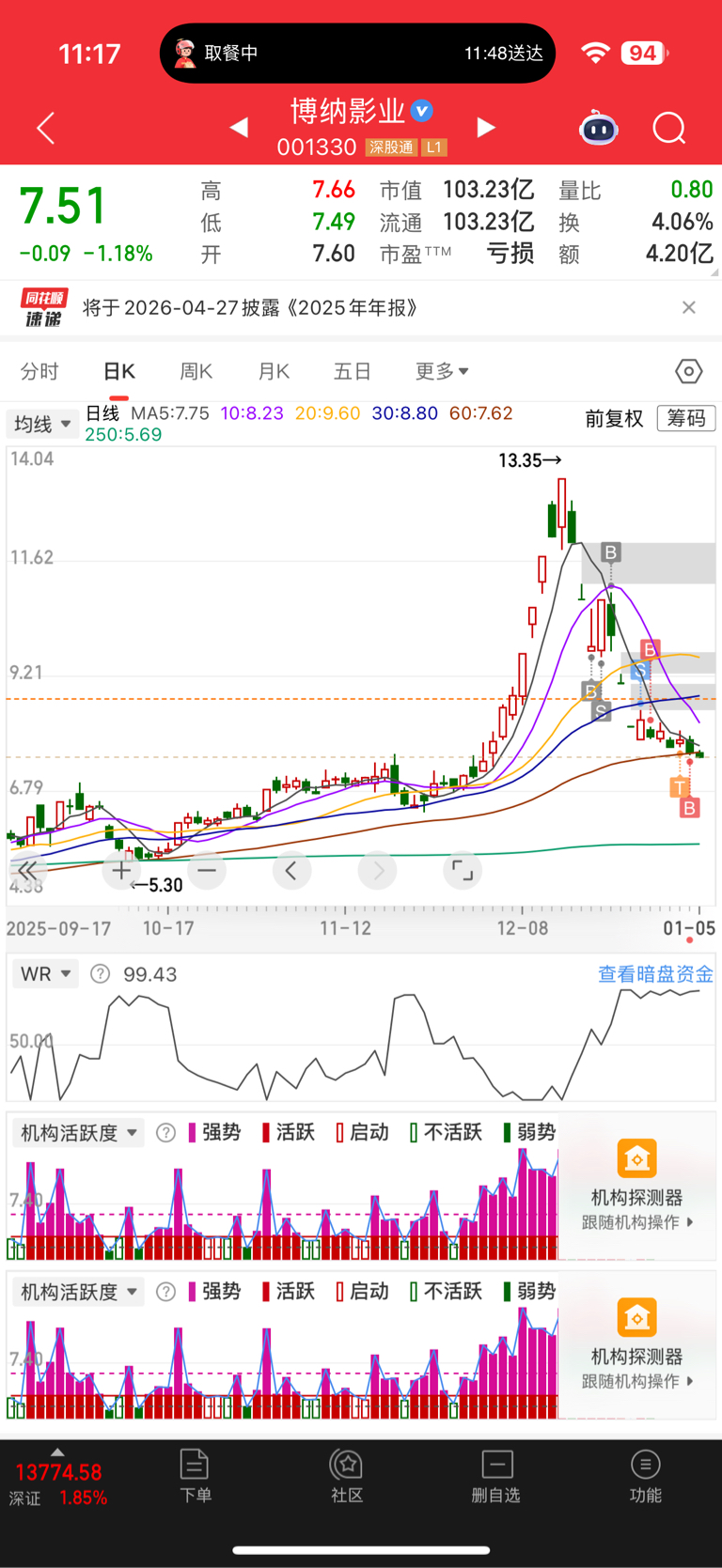Screen dimensions: 722x1568
Task: Toggle the 前复权 adjustment setting
Action: [614, 419]
